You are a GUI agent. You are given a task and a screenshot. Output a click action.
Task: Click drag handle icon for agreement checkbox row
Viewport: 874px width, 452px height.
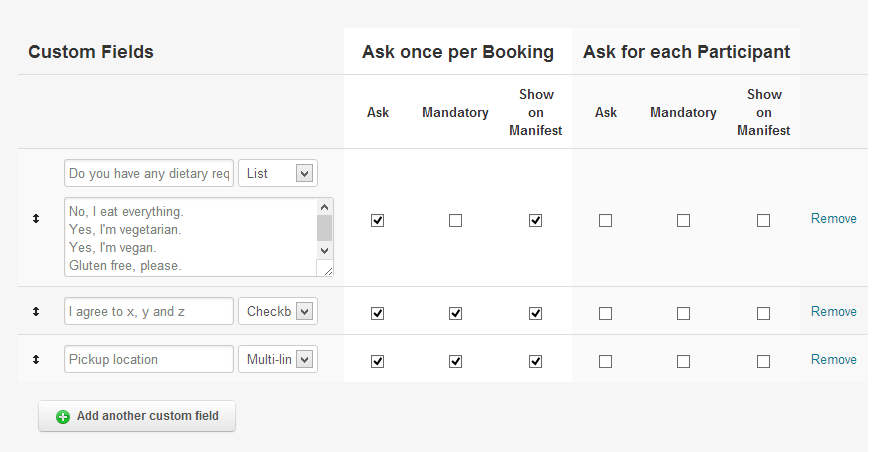coord(36,312)
